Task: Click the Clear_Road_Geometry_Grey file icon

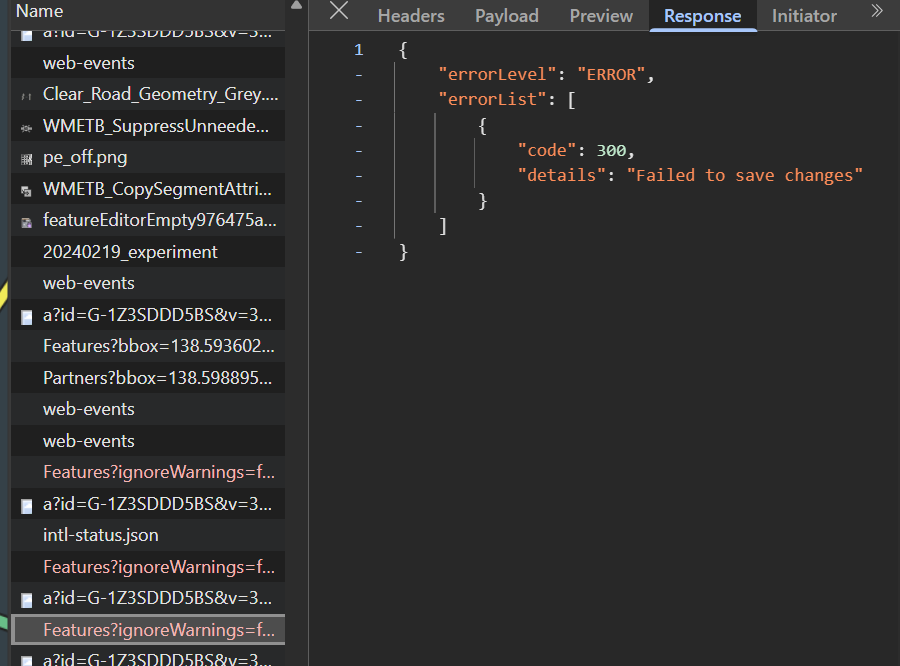Action: pos(27,96)
